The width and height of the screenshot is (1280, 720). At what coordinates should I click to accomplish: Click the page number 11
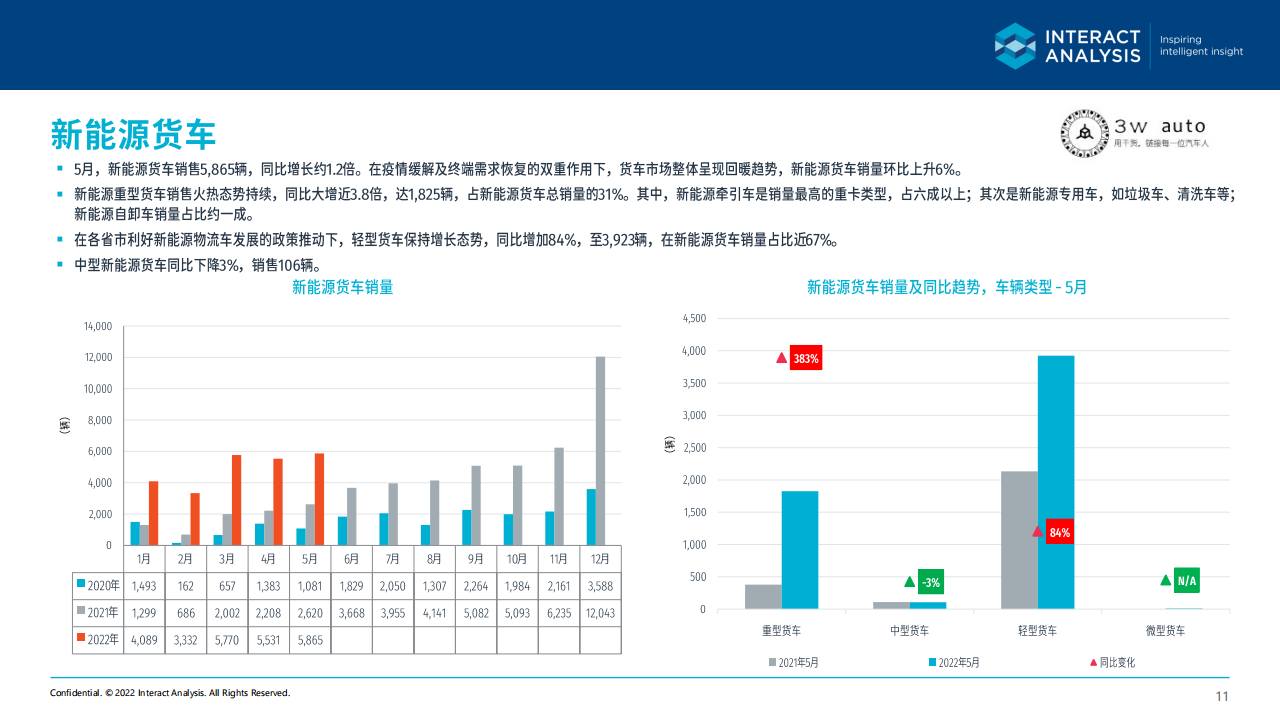coord(1222,697)
